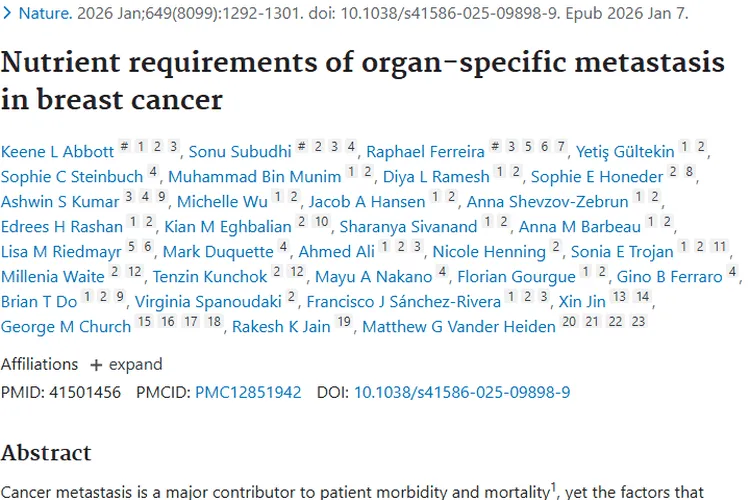Click author Sophie C Steinbuch
The image size is (750, 500).
tap(71, 177)
